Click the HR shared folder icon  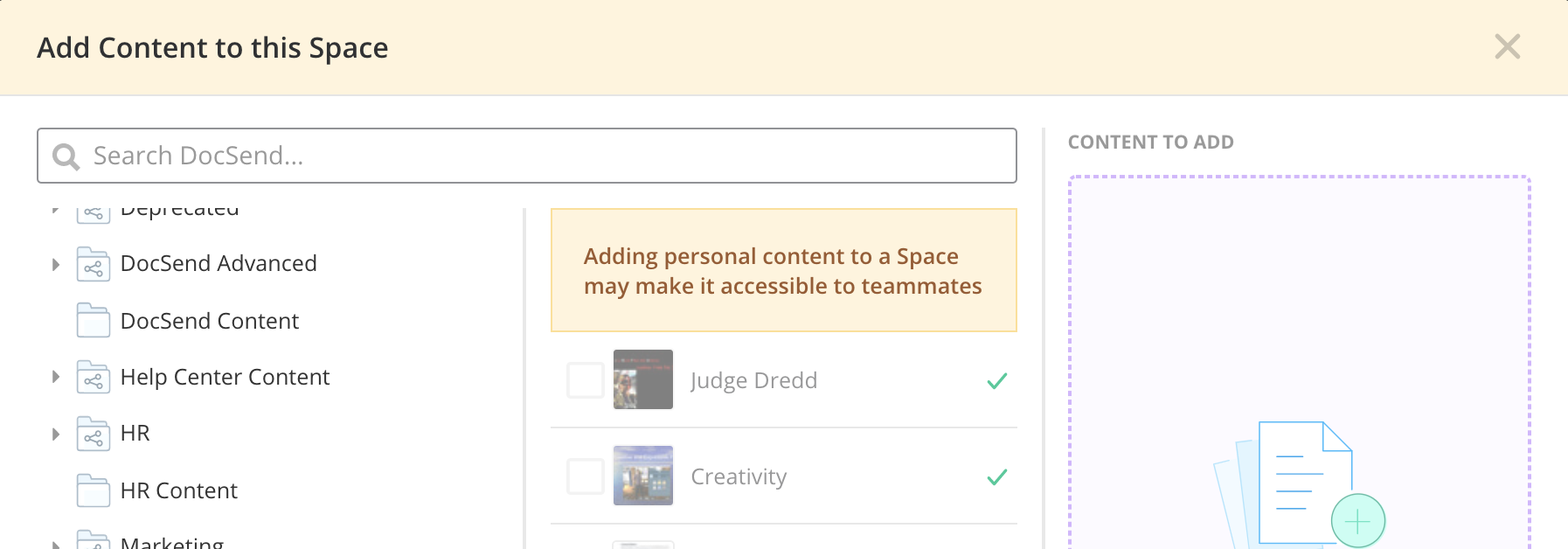(x=94, y=434)
